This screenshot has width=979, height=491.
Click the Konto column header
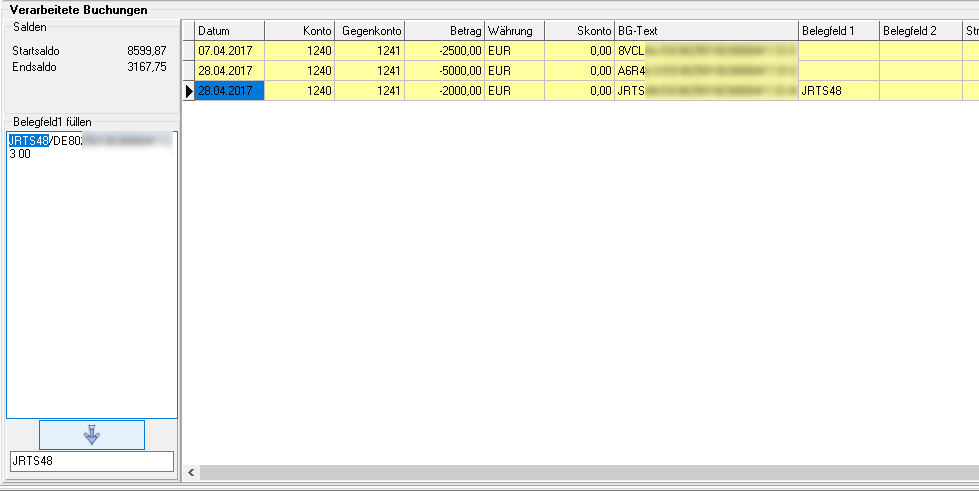299,31
